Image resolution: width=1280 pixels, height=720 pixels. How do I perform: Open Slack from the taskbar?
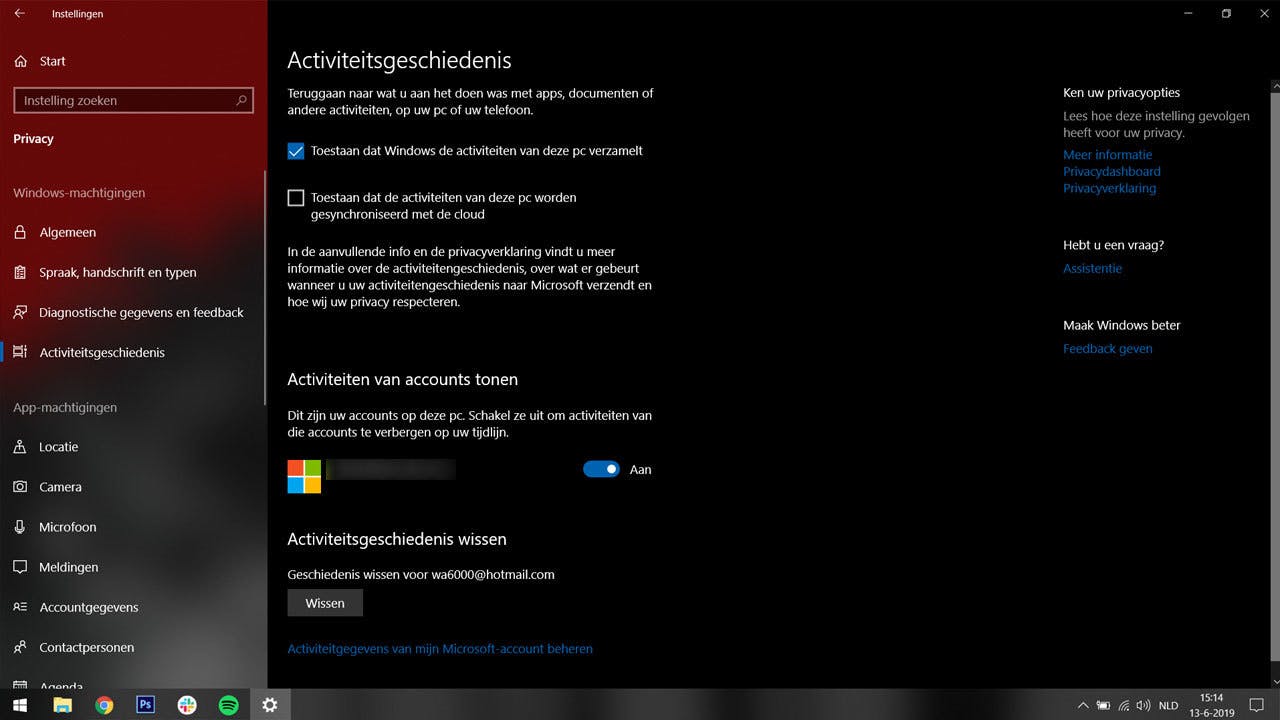tap(187, 705)
